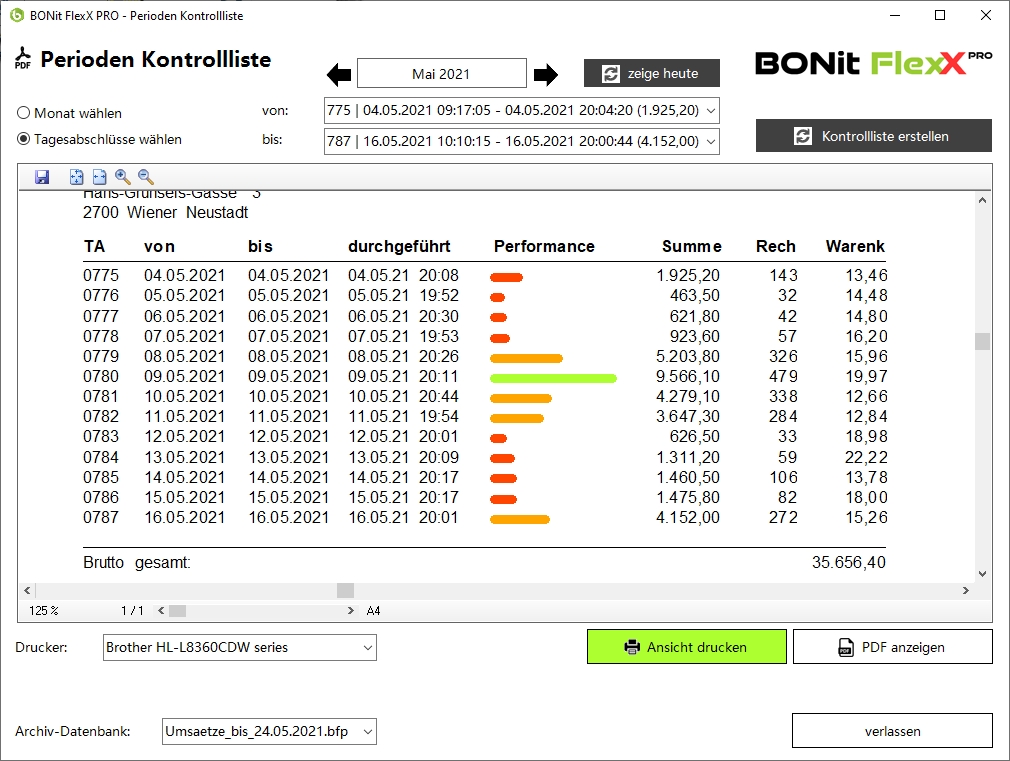Go to next month with right arrow

(546, 75)
